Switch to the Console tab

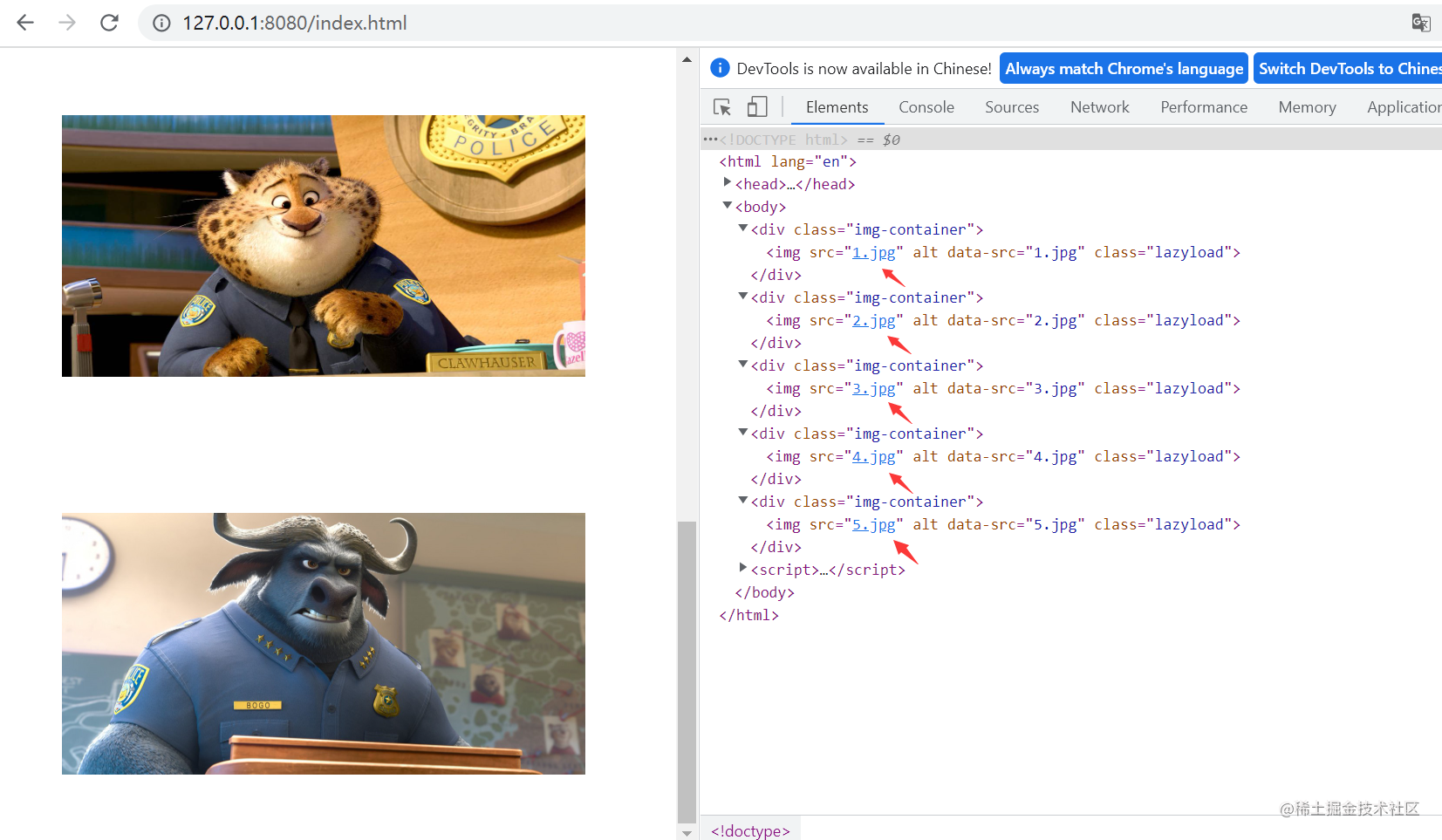pyautogui.click(x=926, y=107)
